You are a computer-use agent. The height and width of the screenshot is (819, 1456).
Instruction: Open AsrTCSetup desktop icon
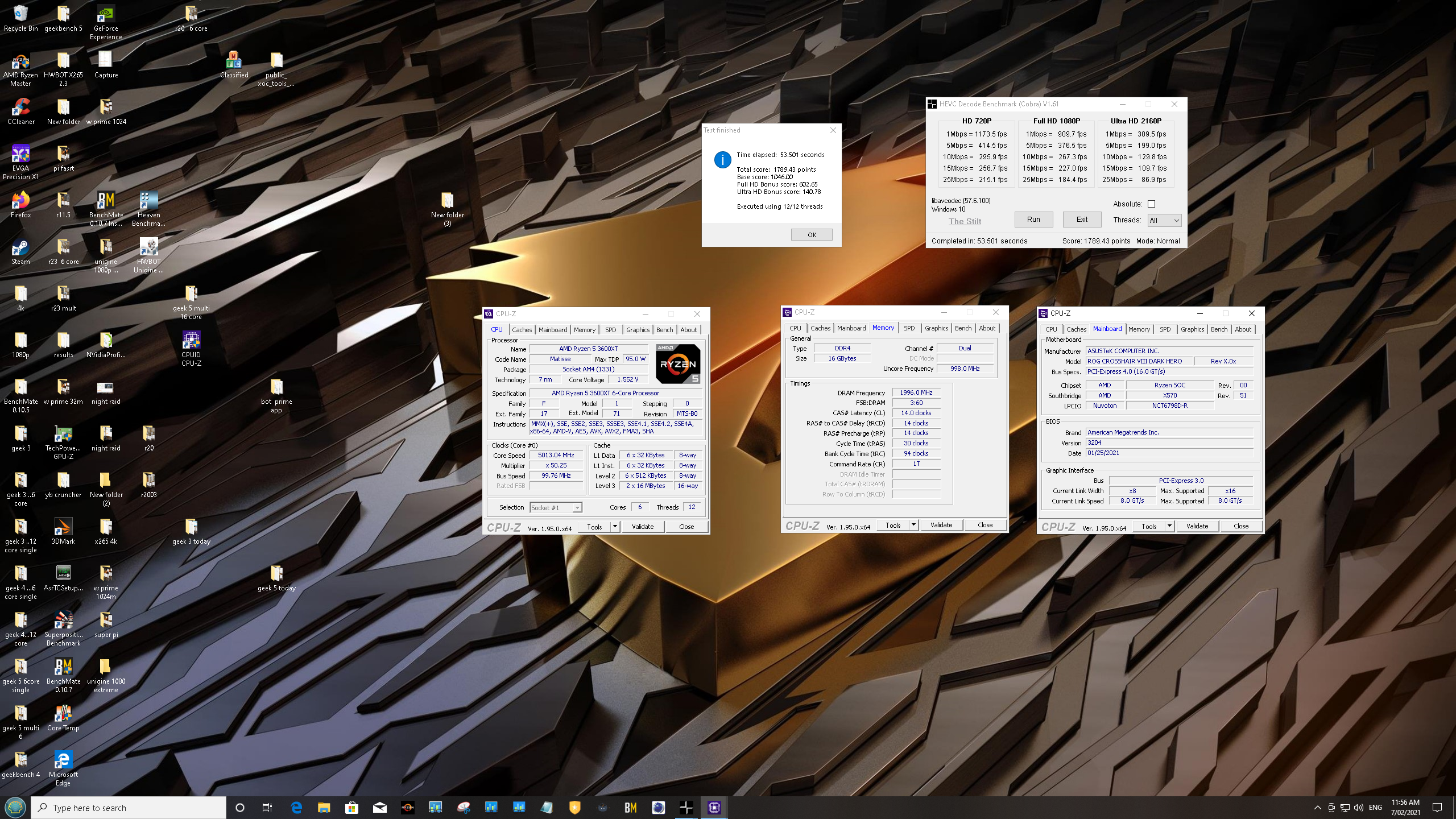pos(63,578)
